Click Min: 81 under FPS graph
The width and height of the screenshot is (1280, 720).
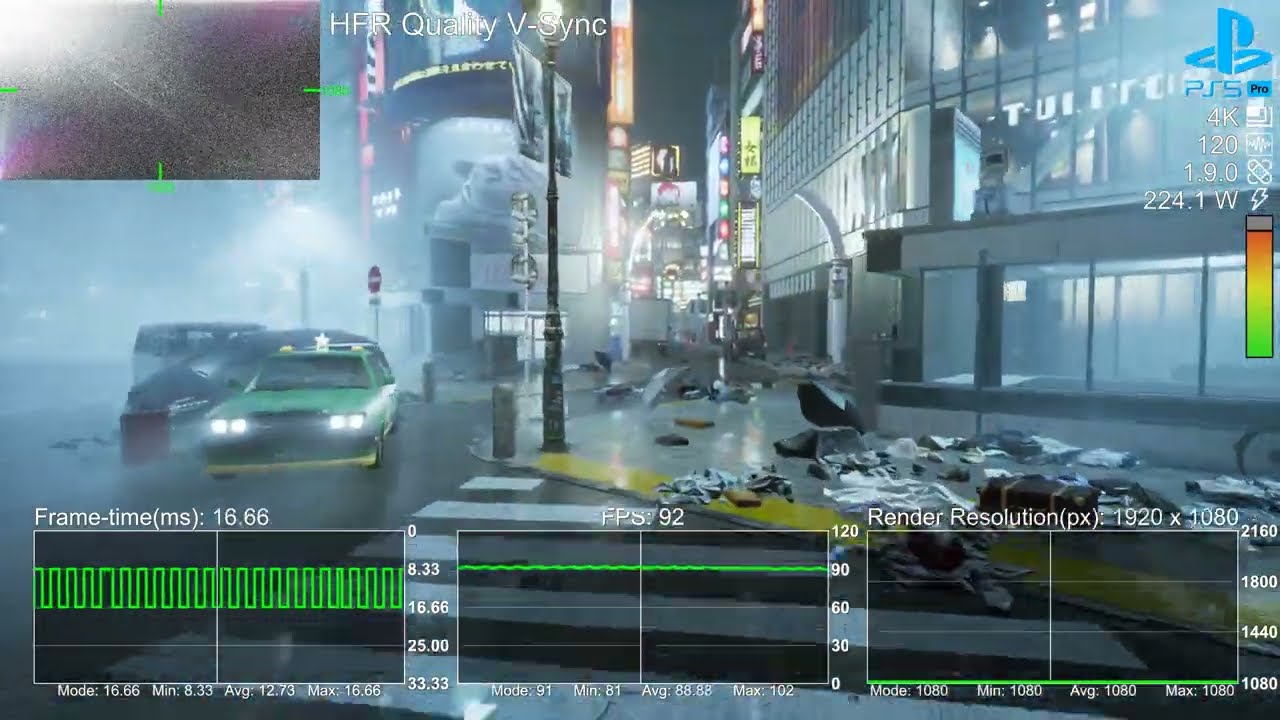(596, 691)
